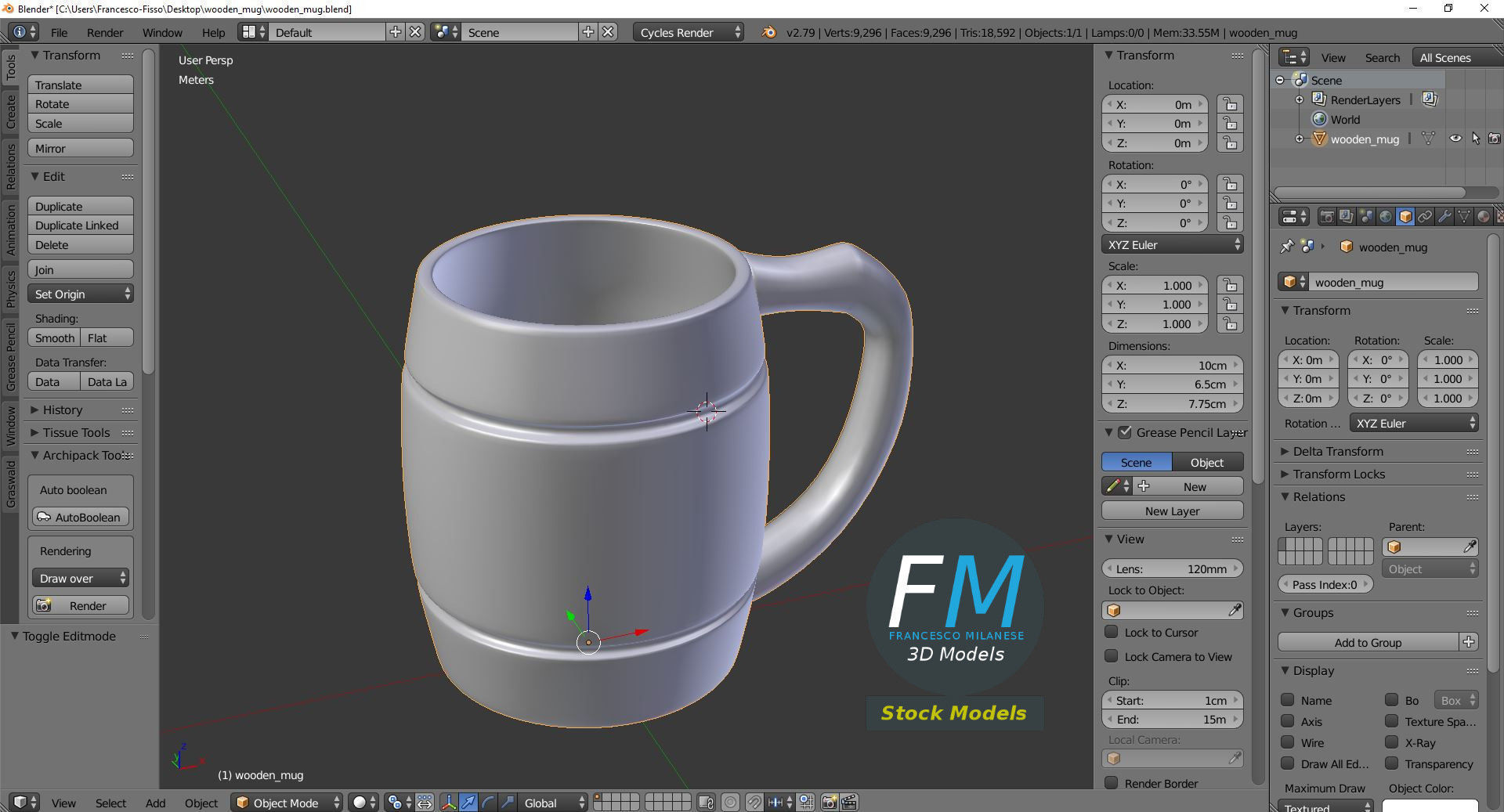Open the Object properties cube tab
This screenshot has width=1504, height=812.
1405,217
